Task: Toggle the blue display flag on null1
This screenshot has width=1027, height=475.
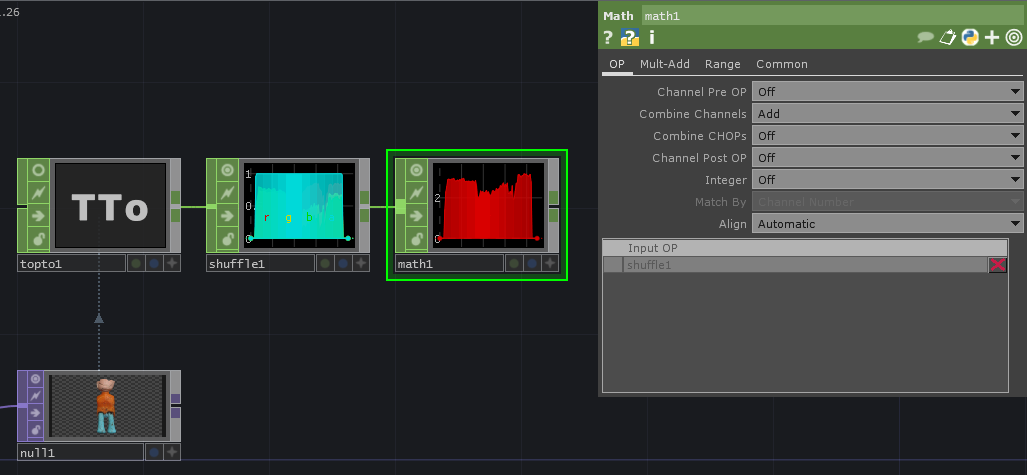Action: (x=154, y=452)
